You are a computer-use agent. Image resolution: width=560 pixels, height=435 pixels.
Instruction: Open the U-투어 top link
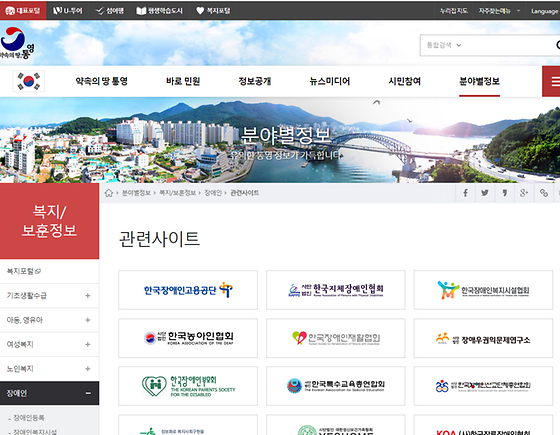click(x=68, y=11)
